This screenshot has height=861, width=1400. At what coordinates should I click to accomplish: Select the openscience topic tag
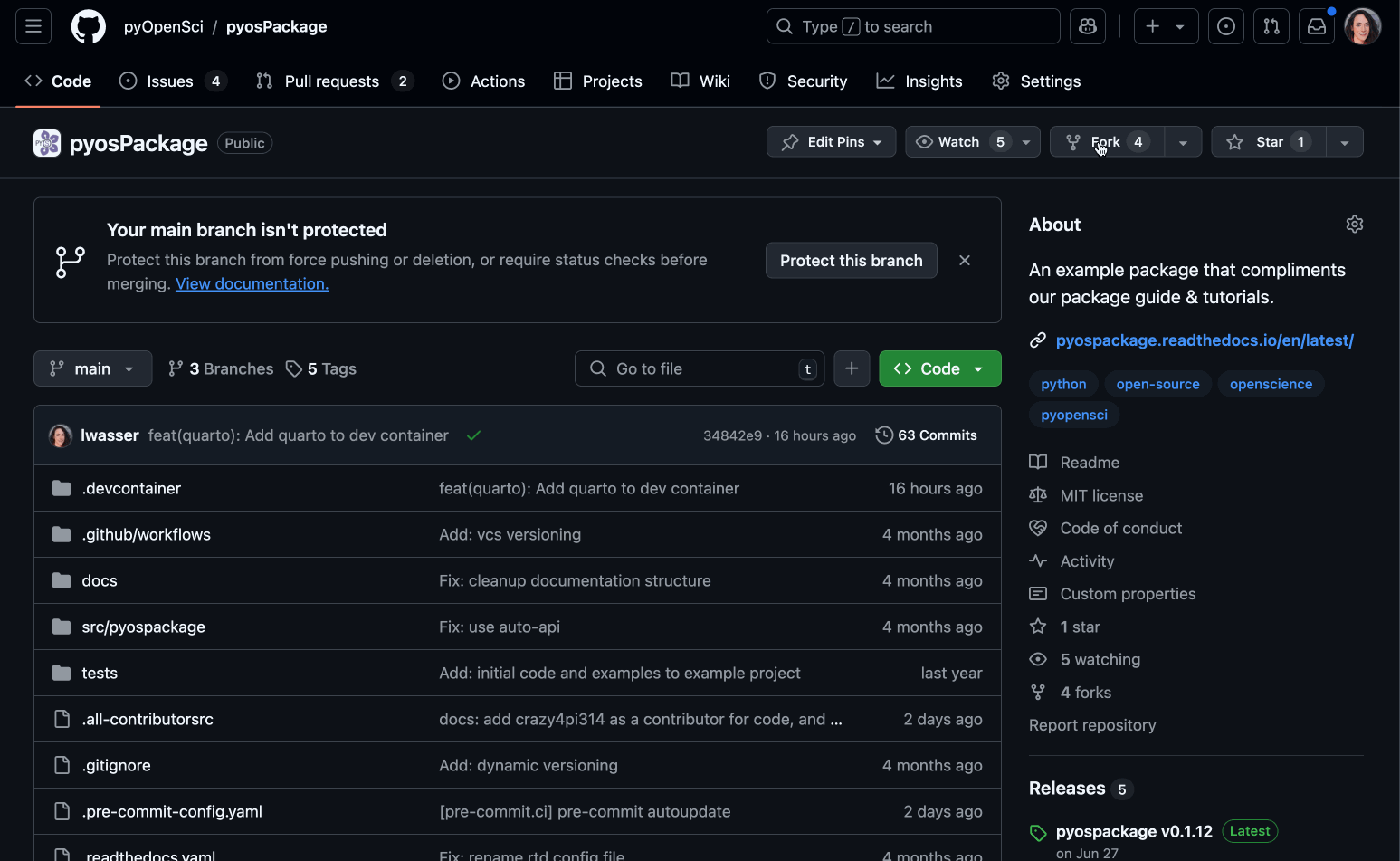(x=1271, y=384)
